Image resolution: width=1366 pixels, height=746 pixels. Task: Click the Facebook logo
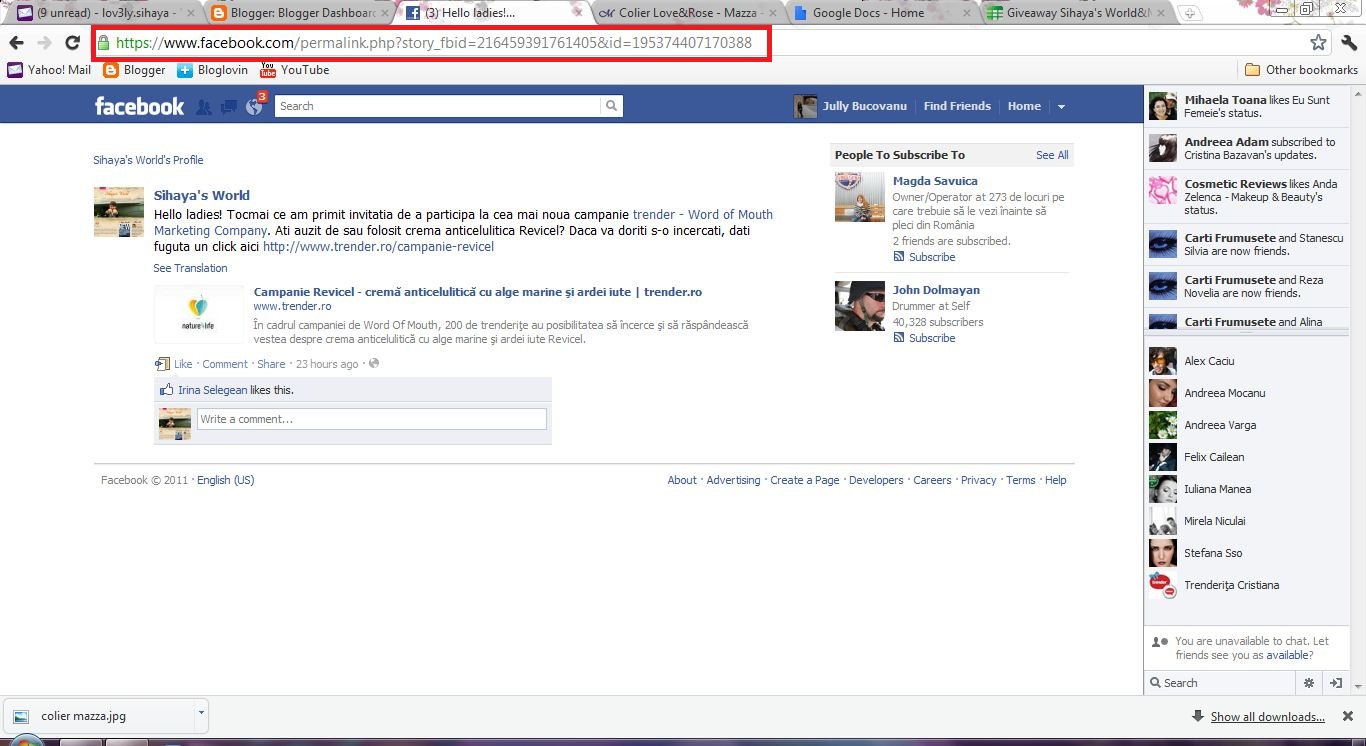pos(139,106)
